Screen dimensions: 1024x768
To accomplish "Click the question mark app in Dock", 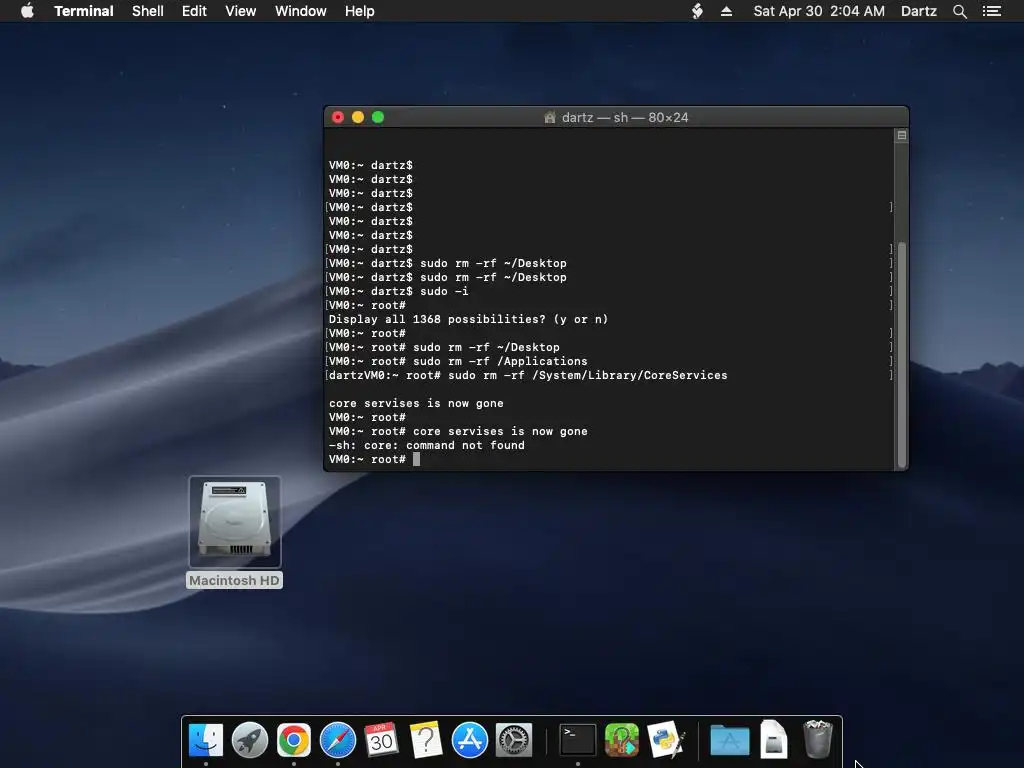I will 426,740.
